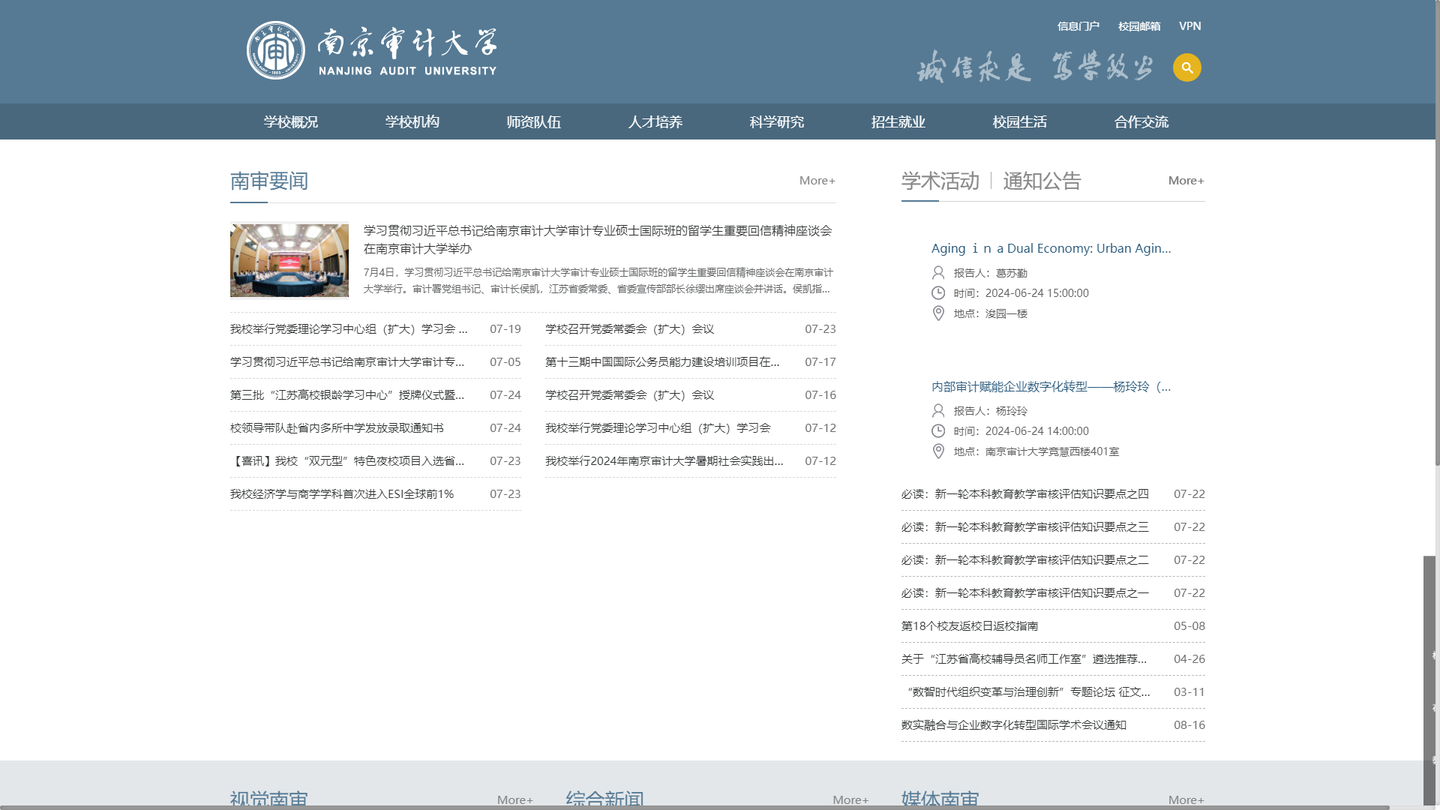Screen dimensions: 1440x810
Task: Click speaker icon beside 报告人：葛苏勤
Action: tap(938, 272)
